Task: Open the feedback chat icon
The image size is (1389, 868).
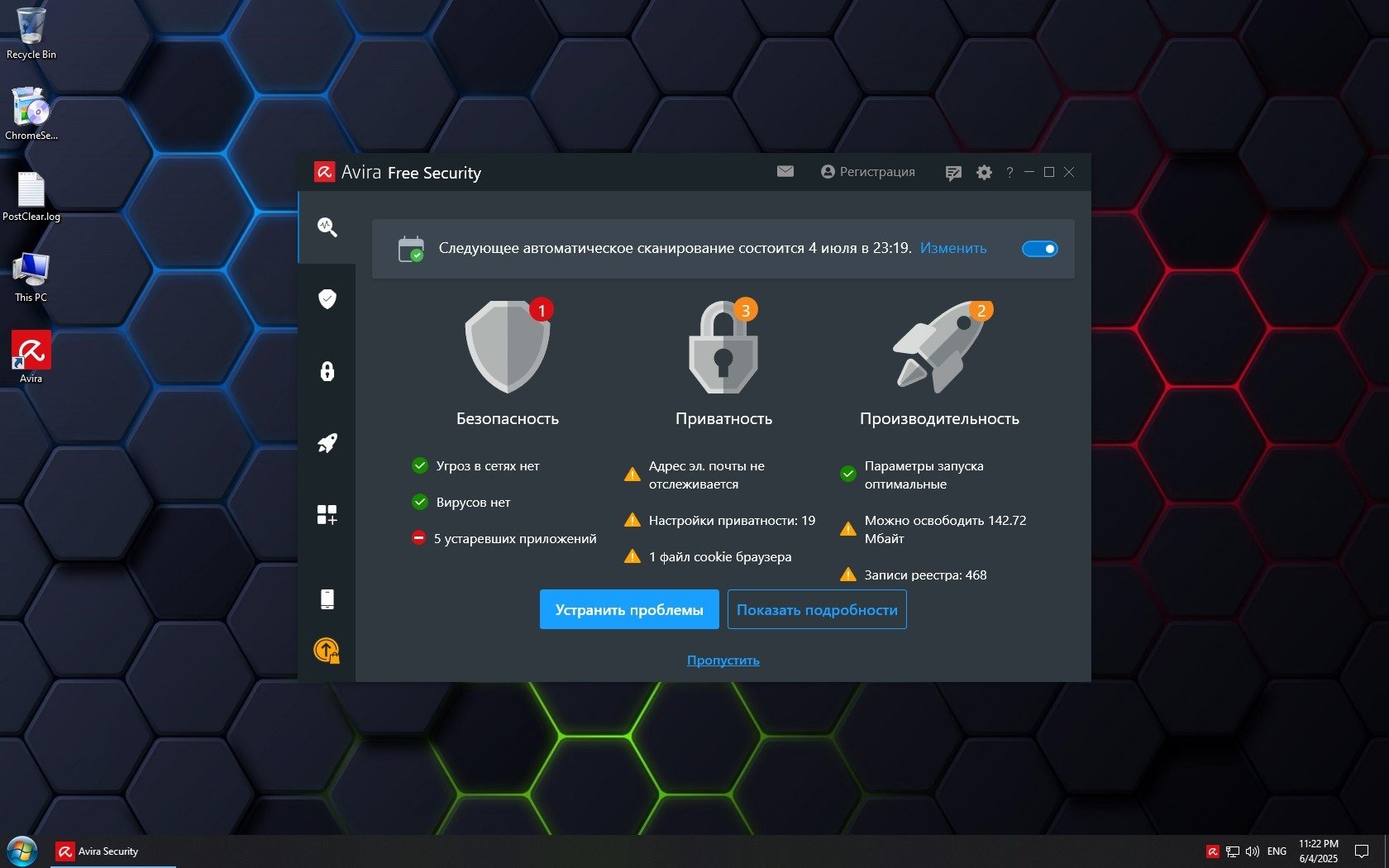Action: pos(953,173)
